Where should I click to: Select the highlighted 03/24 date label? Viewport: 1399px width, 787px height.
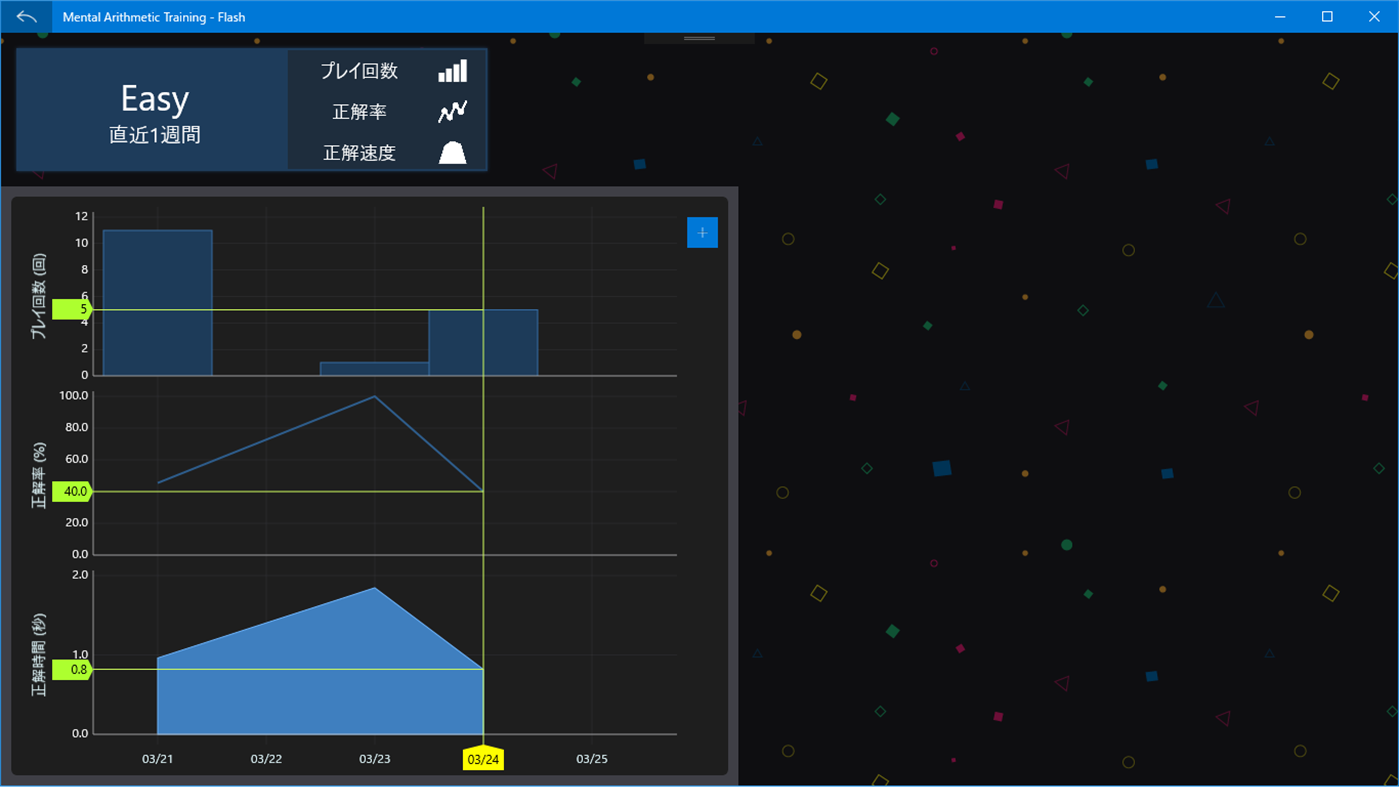tap(483, 759)
